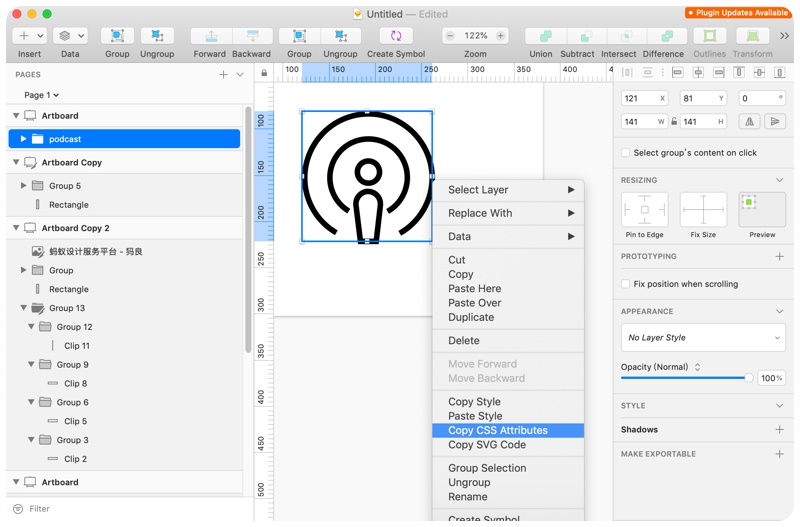Open the No Layer Style dropdown

tap(703, 338)
